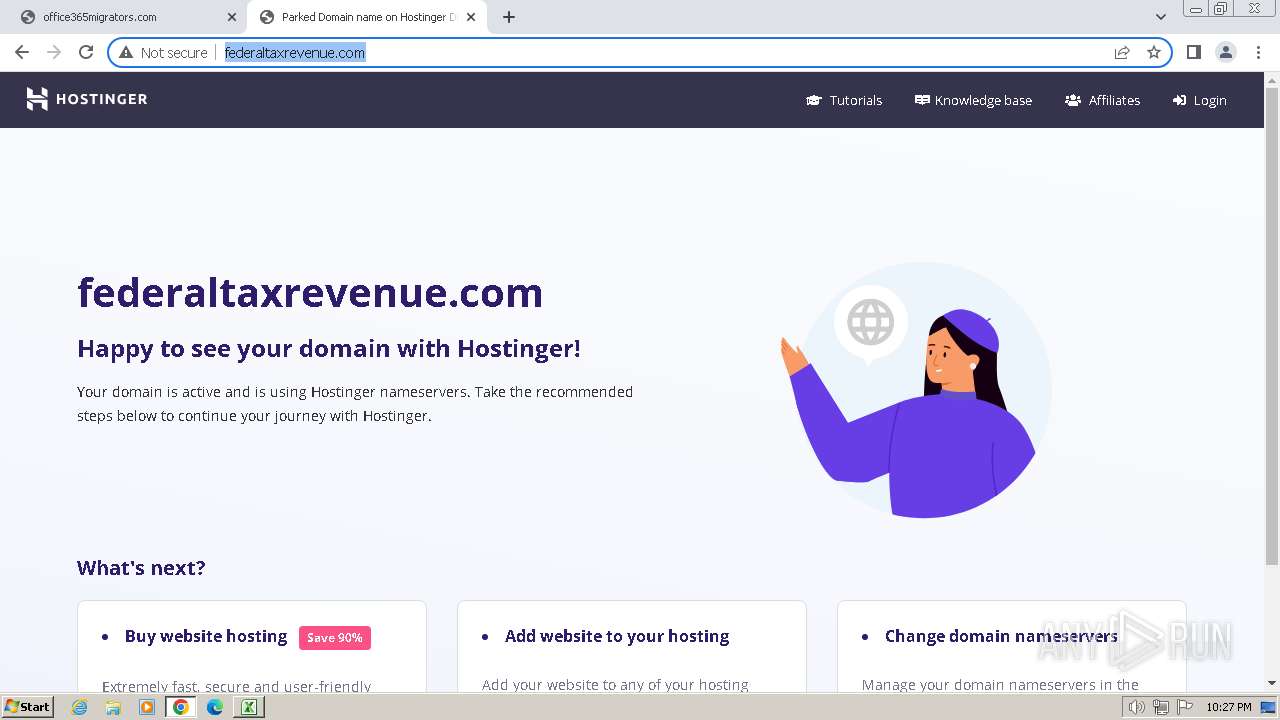The image size is (1280, 720).
Task: Click Happy to see your domain heading
Action: click(x=329, y=349)
